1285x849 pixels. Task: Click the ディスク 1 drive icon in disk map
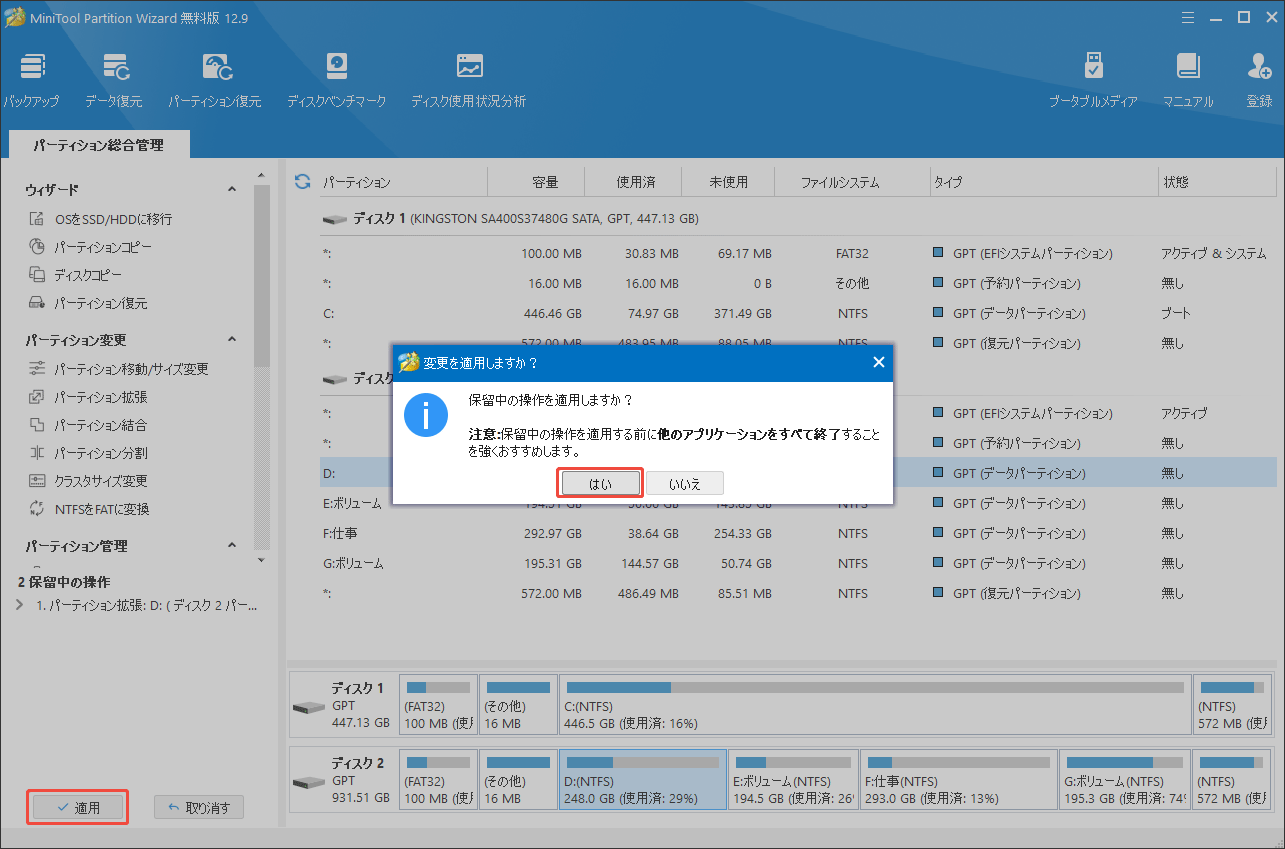tap(309, 706)
